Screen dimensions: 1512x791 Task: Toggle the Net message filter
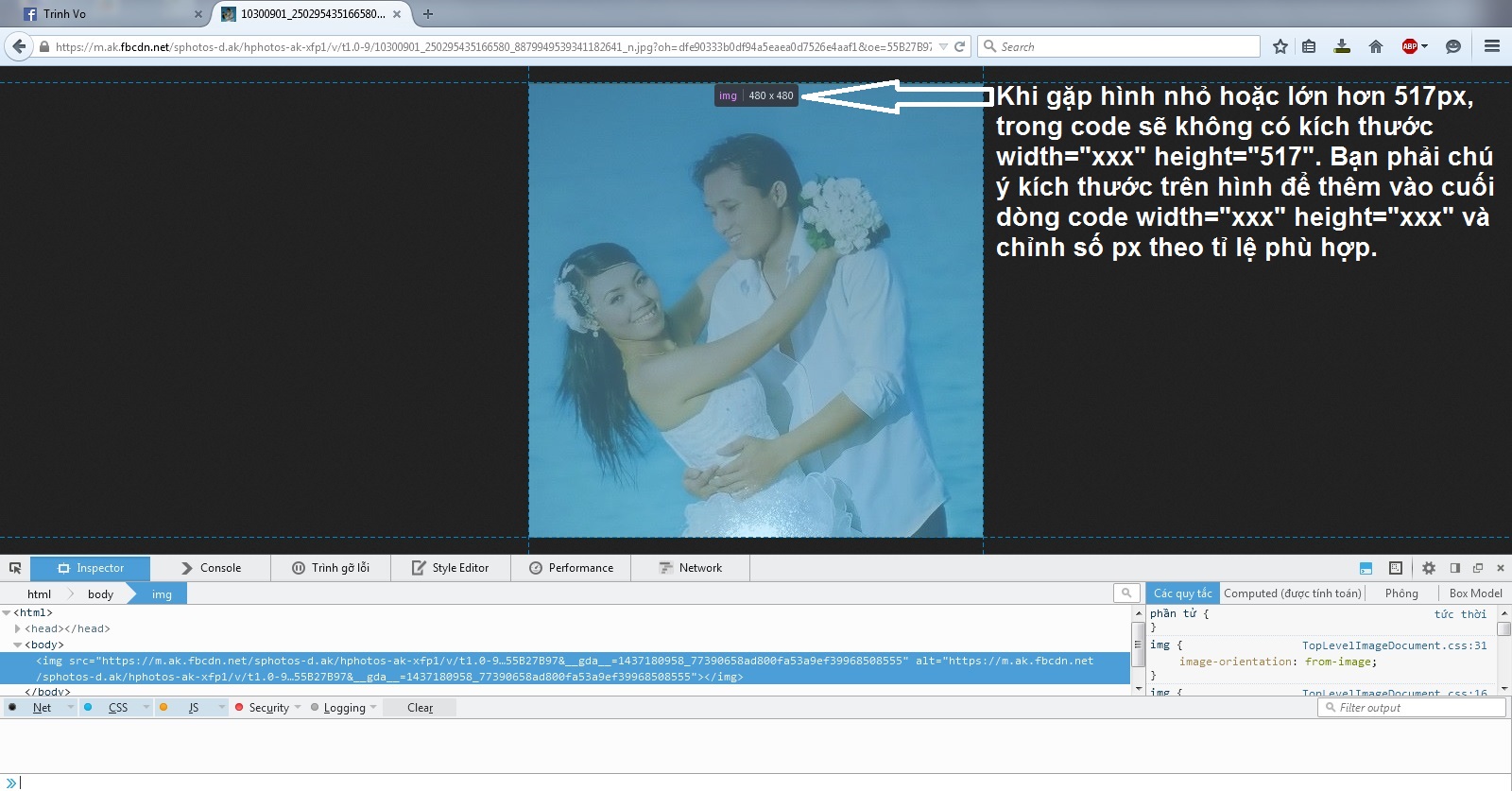tap(42, 708)
